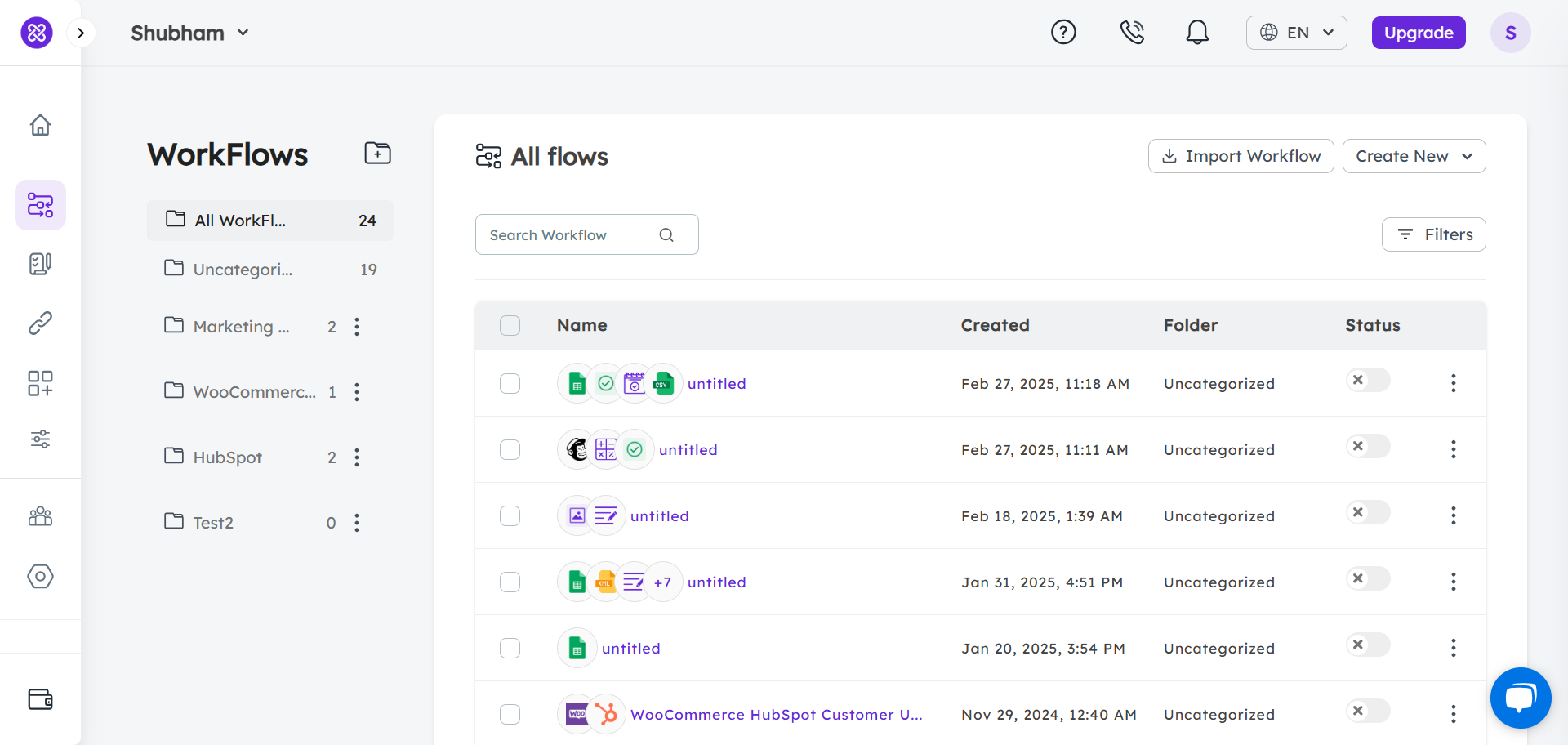Open the chat support bubble
1568x745 pixels.
[1521, 698]
